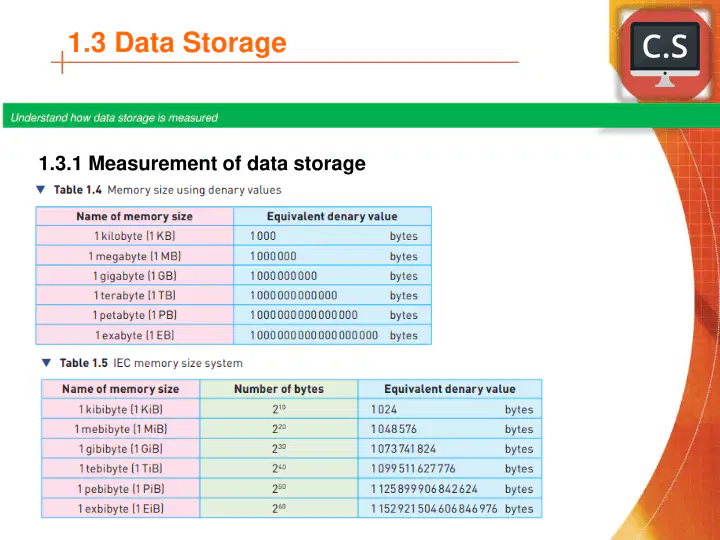This screenshot has width=720, height=540.
Task: Click the terabyte row denary value
Action: (x=293, y=295)
